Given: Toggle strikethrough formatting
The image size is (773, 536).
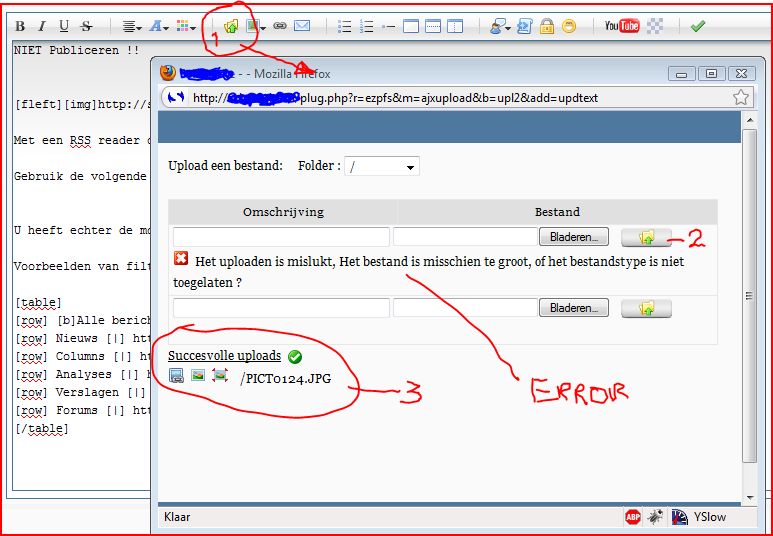Looking at the screenshot, I should click(86, 26).
